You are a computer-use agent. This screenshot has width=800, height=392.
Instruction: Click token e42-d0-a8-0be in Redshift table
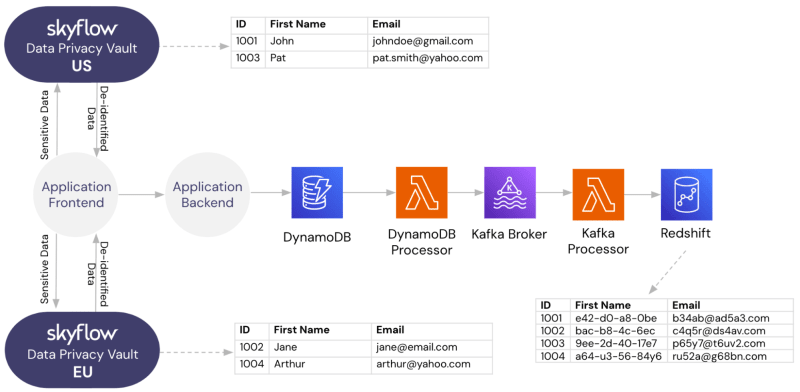click(x=619, y=318)
